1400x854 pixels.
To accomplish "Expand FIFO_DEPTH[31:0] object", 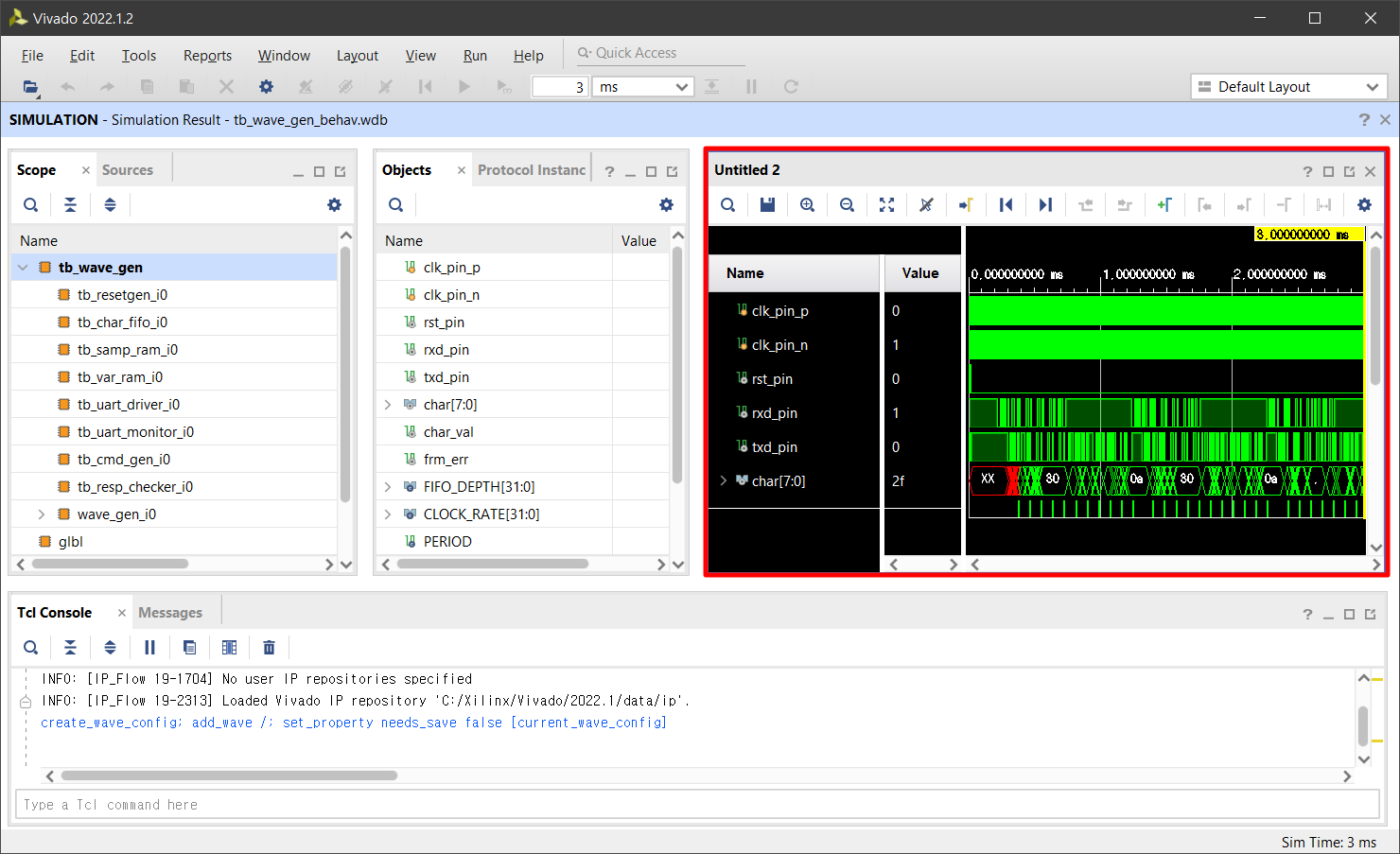I will tap(388, 487).
